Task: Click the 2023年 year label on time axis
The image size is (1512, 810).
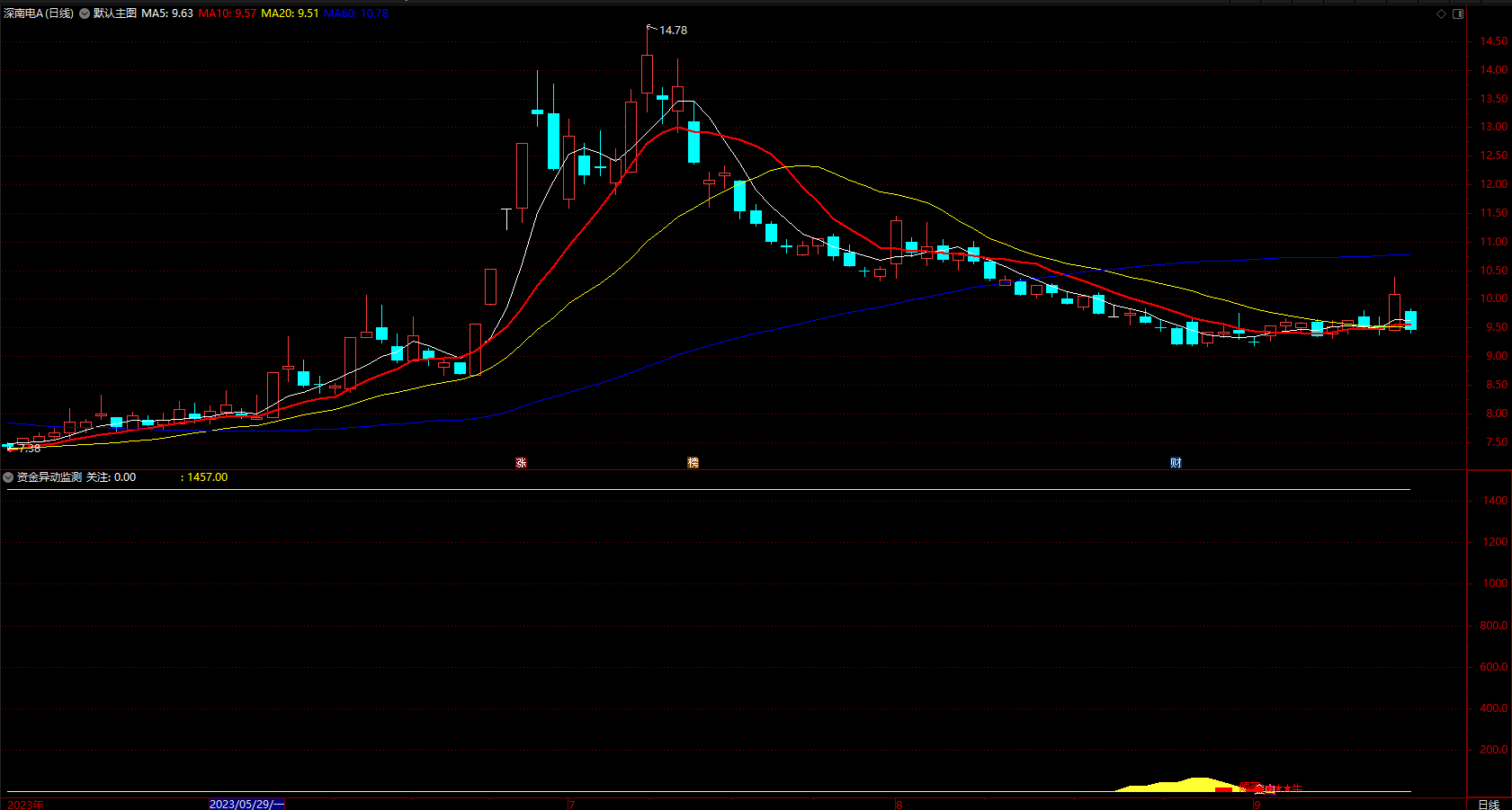Action: pyautogui.click(x=25, y=805)
